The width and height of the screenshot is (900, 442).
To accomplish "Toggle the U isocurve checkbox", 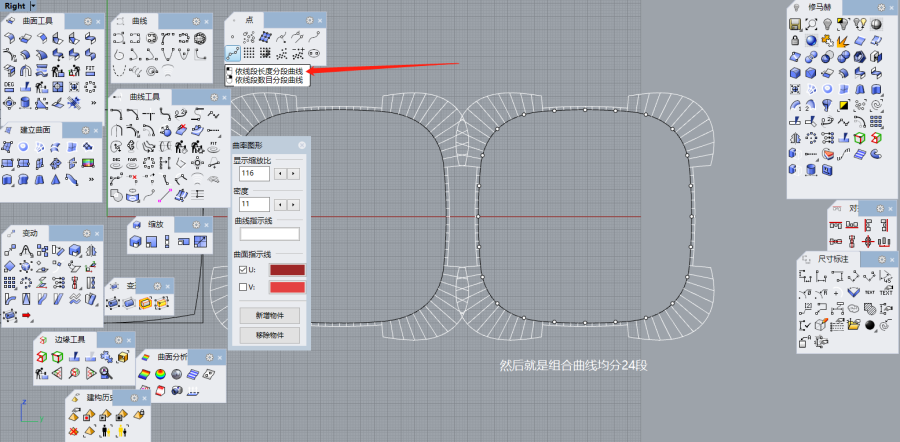I will [244, 270].
